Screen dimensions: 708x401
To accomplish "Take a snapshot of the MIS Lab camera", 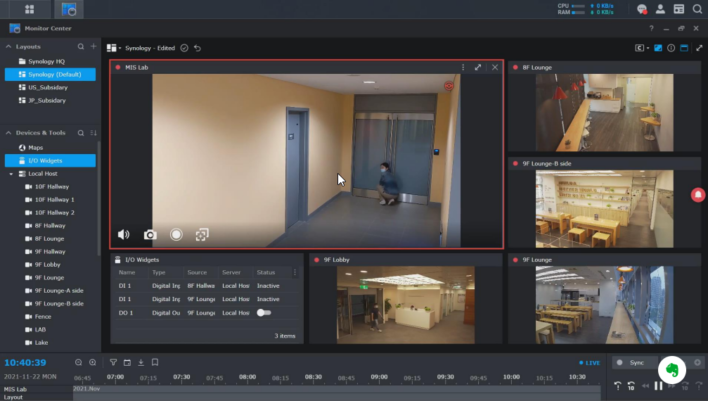I will pos(150,234).
